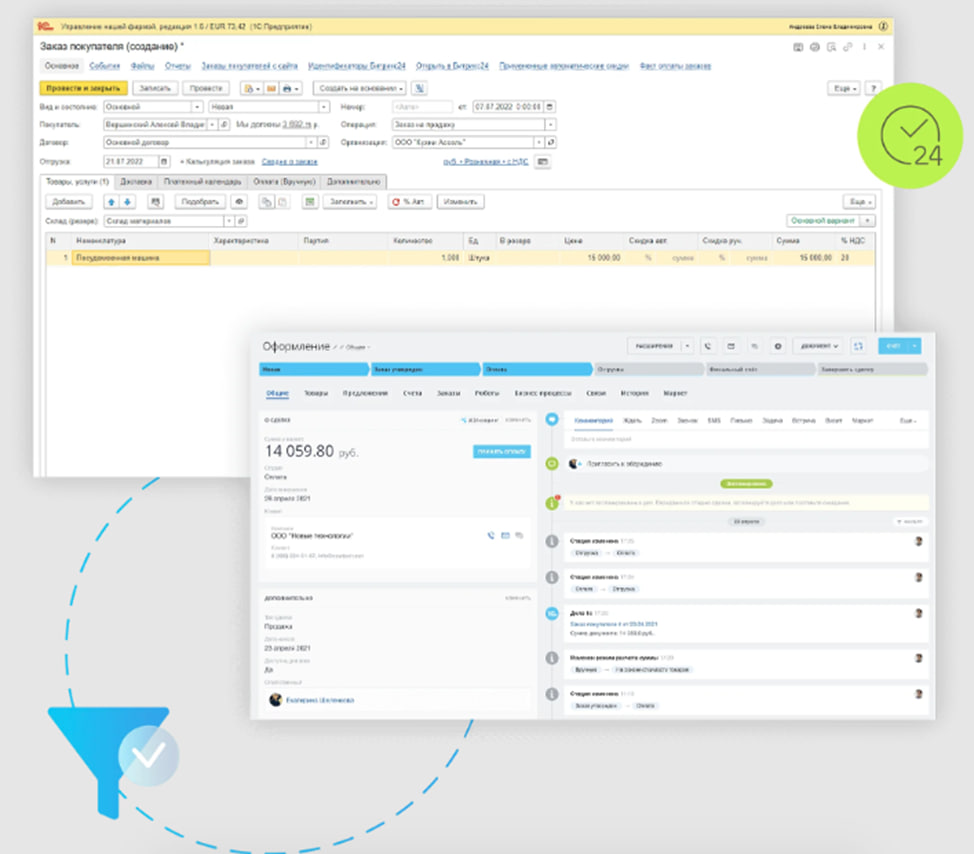Click the Посудомоечная машина nomenclature cell
This screenshot has height=854, width=974.
point(140,258)
